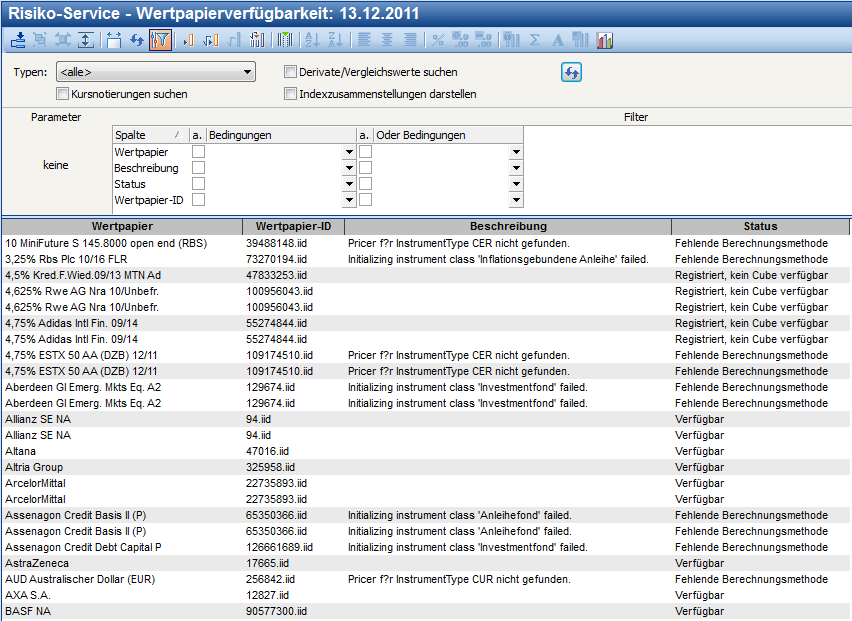The width and height of the screenshot is (852, 621).
Task: Click the sort descending Z-A icon
Action: [335, 41]
